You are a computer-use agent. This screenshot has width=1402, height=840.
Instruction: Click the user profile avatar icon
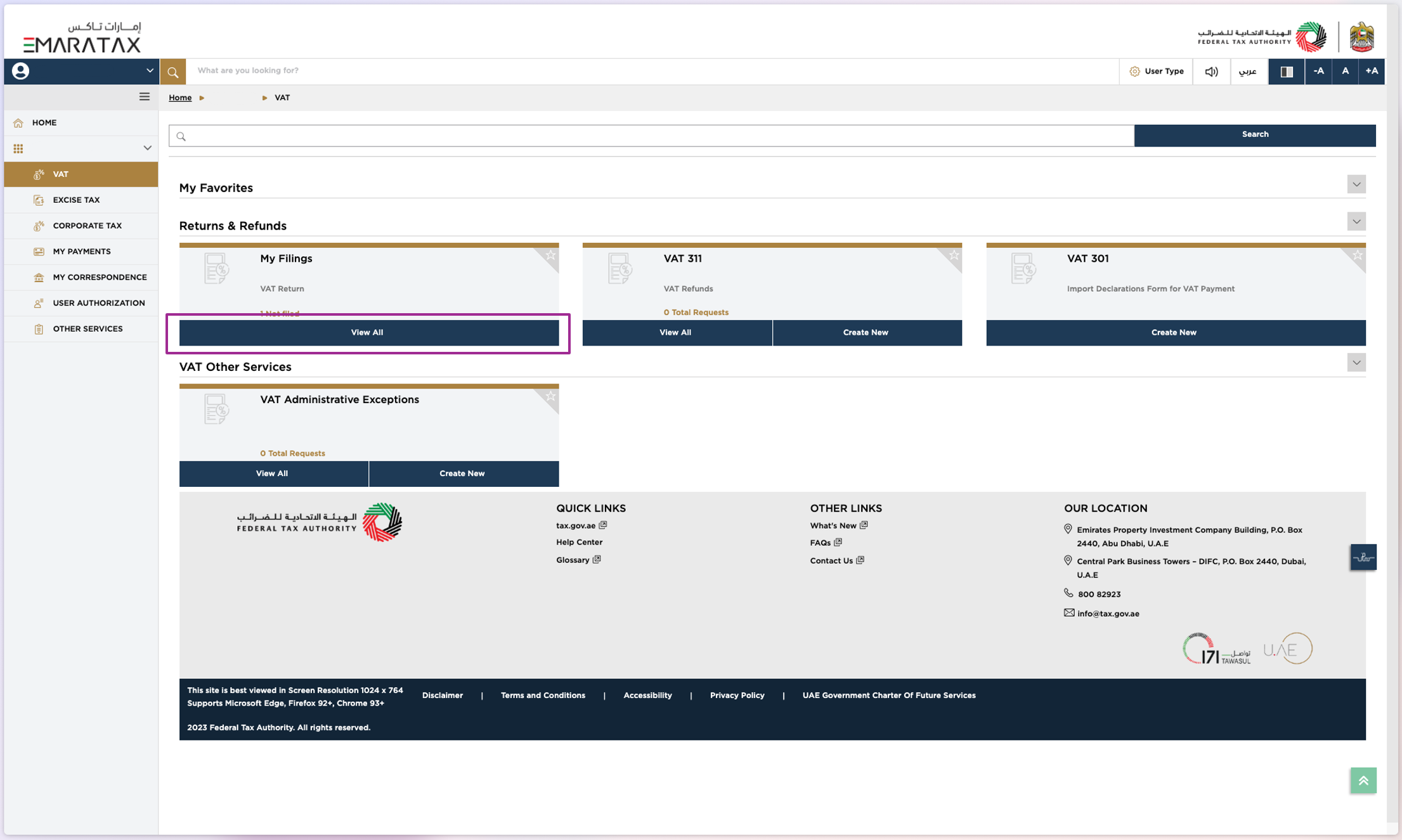pos(20,71)
